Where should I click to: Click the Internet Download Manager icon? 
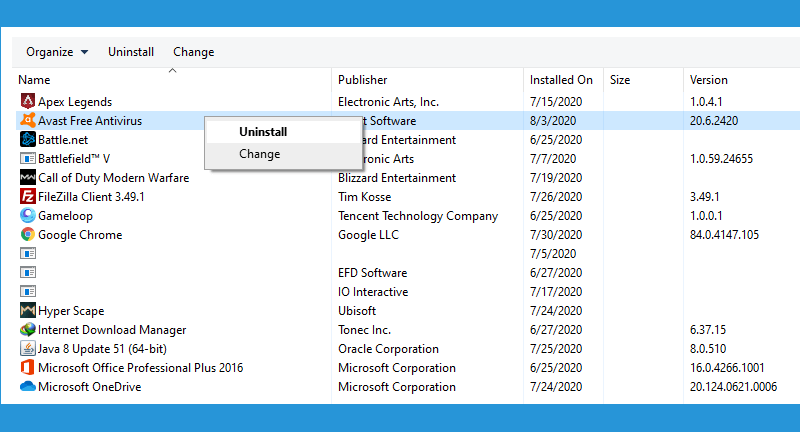[28, 329]
